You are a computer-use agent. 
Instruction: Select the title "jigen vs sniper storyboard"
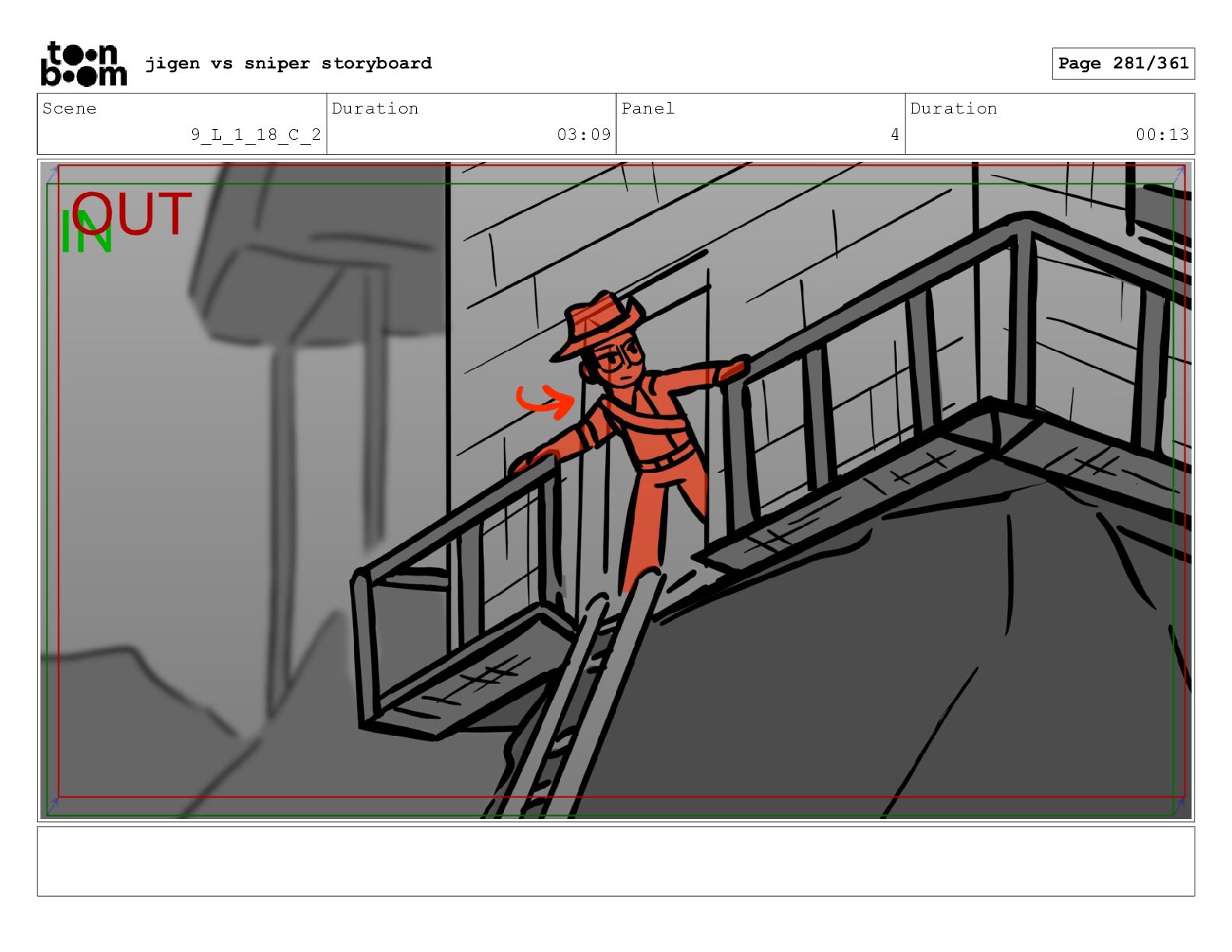click(x=289, y=63)
